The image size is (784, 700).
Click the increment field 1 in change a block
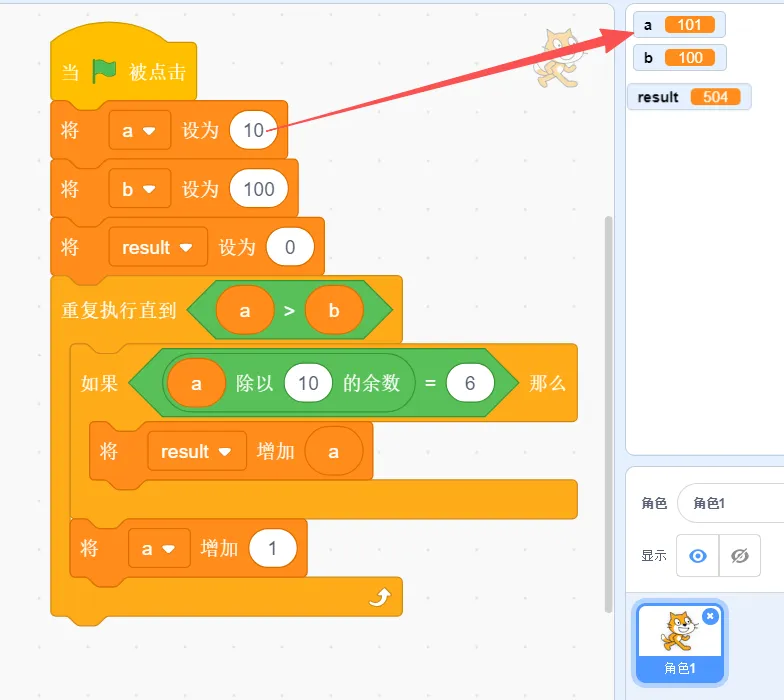(x=272, y=548)
